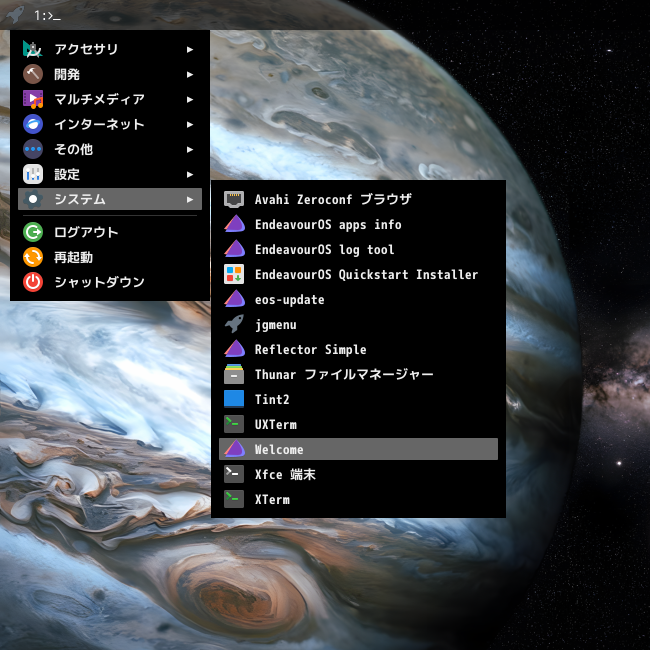Click the Thunar file manager icon
The width and height of the screenshot is (650, 650).
[x=234, y=374]
